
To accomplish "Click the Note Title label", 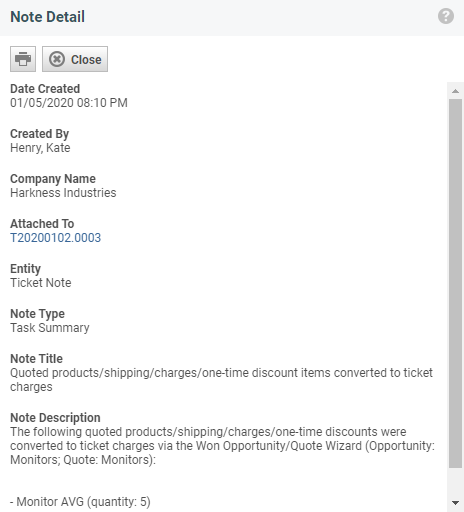I will [x=36, y=359].
